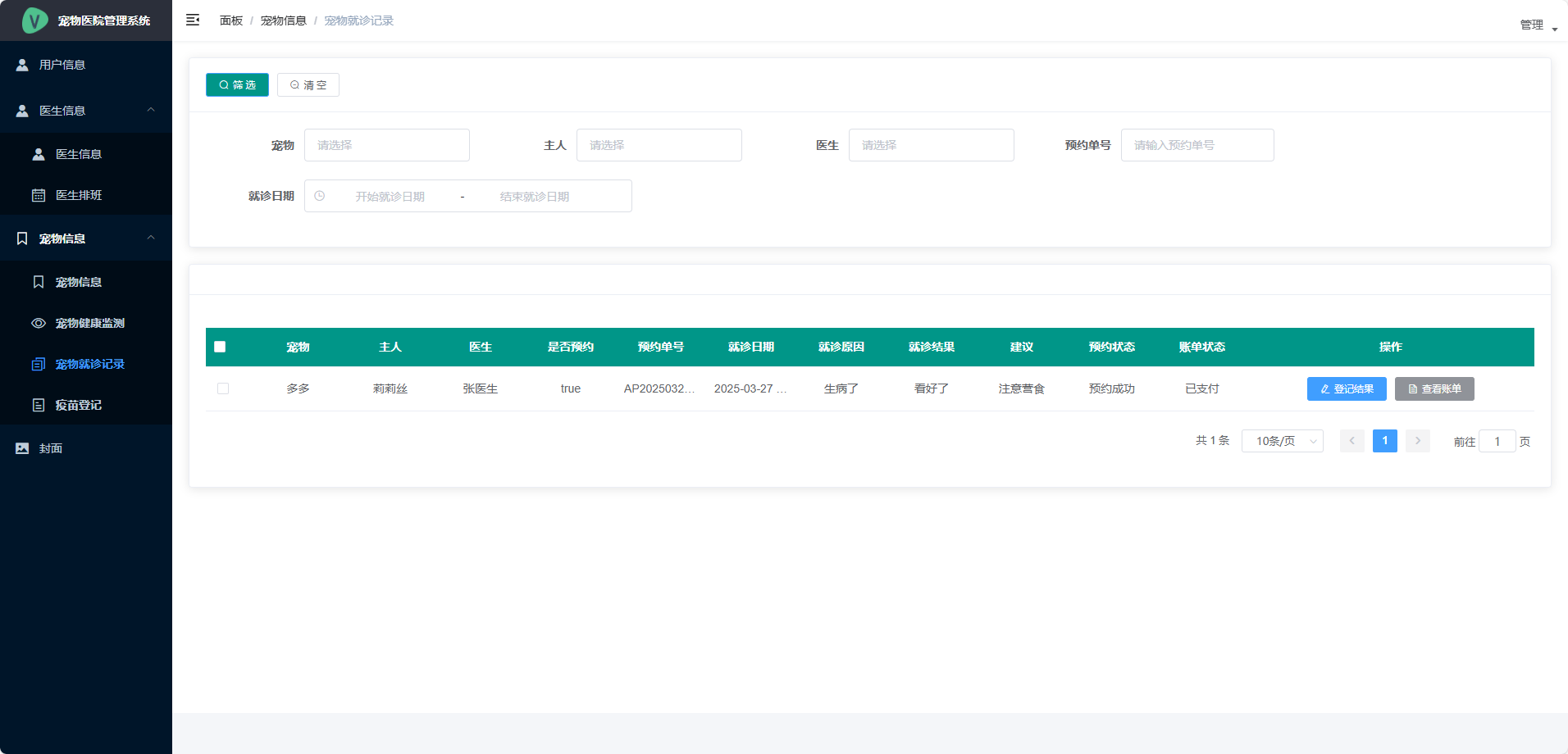1568x754 pixels.
Task: Open the 10条/页 page size dropdown
Action: [1283, 441]
